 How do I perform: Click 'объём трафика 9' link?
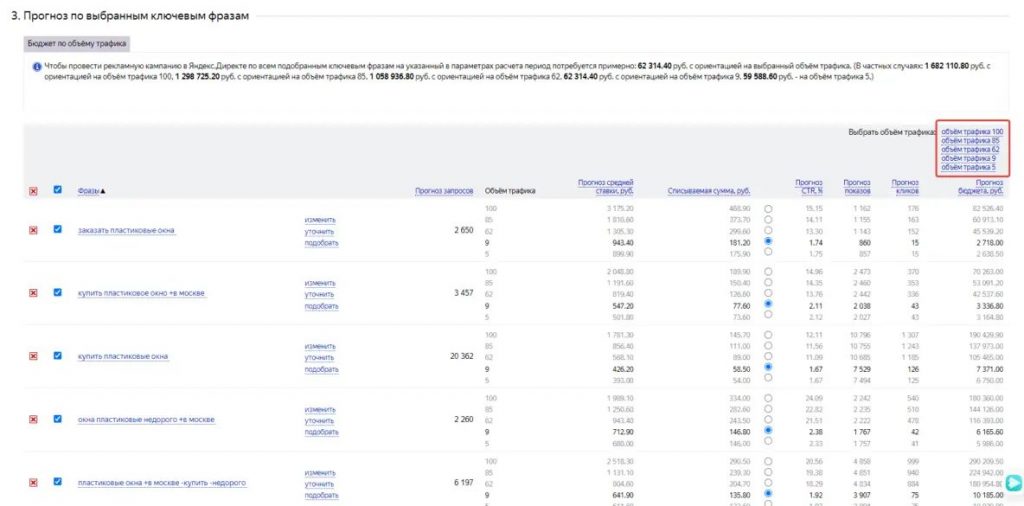(968, 158)
